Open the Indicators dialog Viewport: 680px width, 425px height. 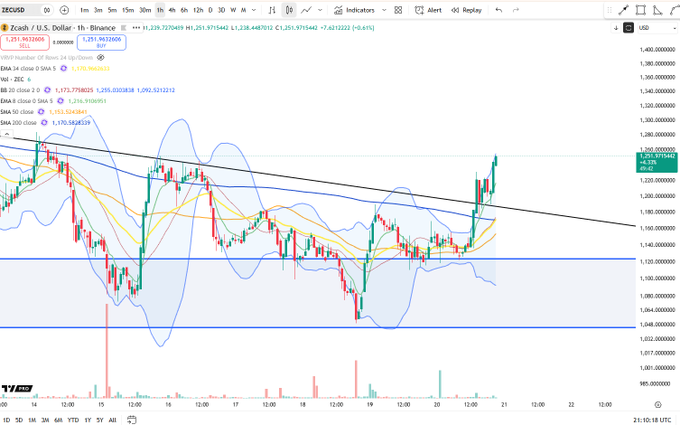pyautogui.click(x=354, y=10)
